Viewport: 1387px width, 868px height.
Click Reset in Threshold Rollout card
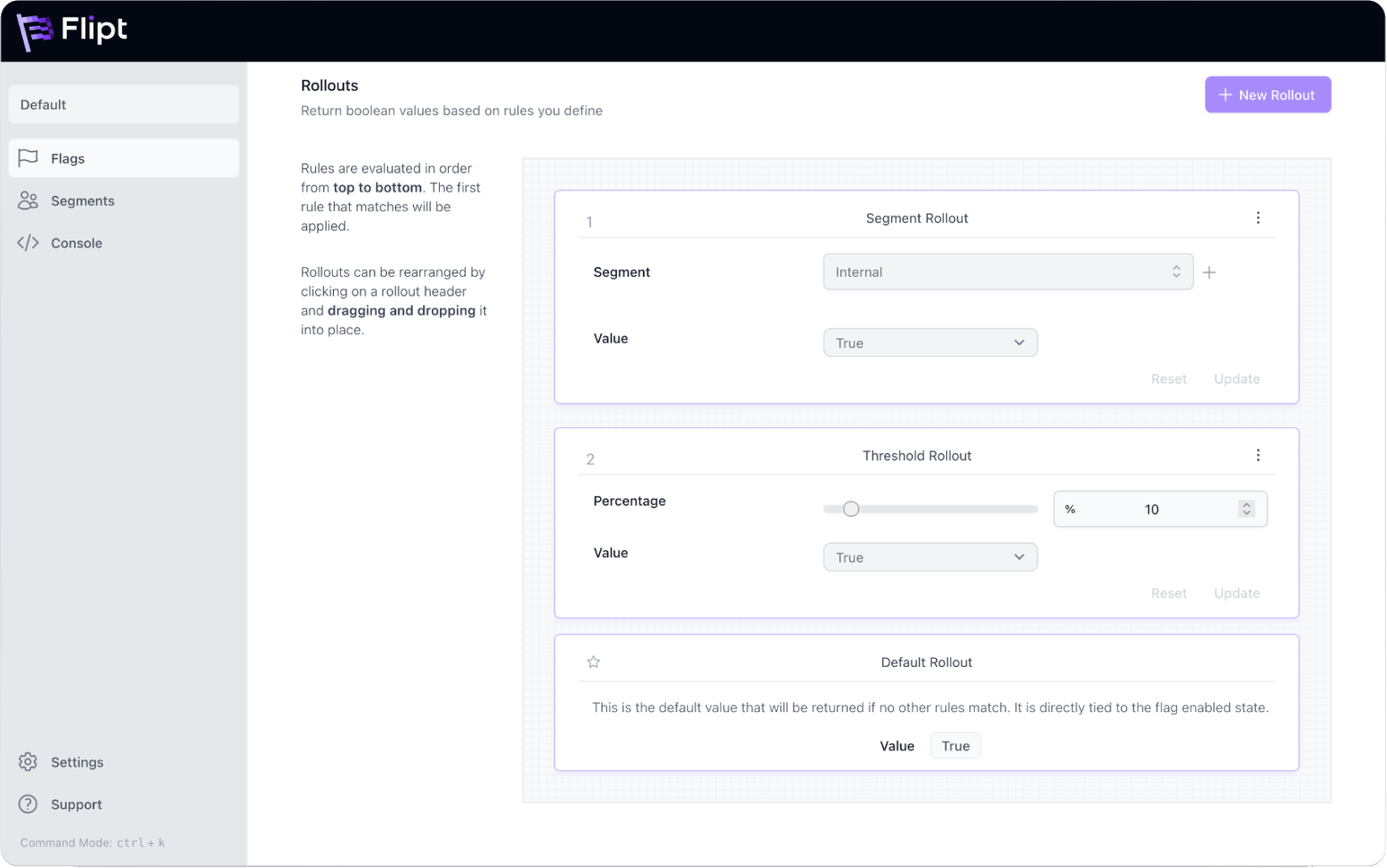pos(1169,594)
